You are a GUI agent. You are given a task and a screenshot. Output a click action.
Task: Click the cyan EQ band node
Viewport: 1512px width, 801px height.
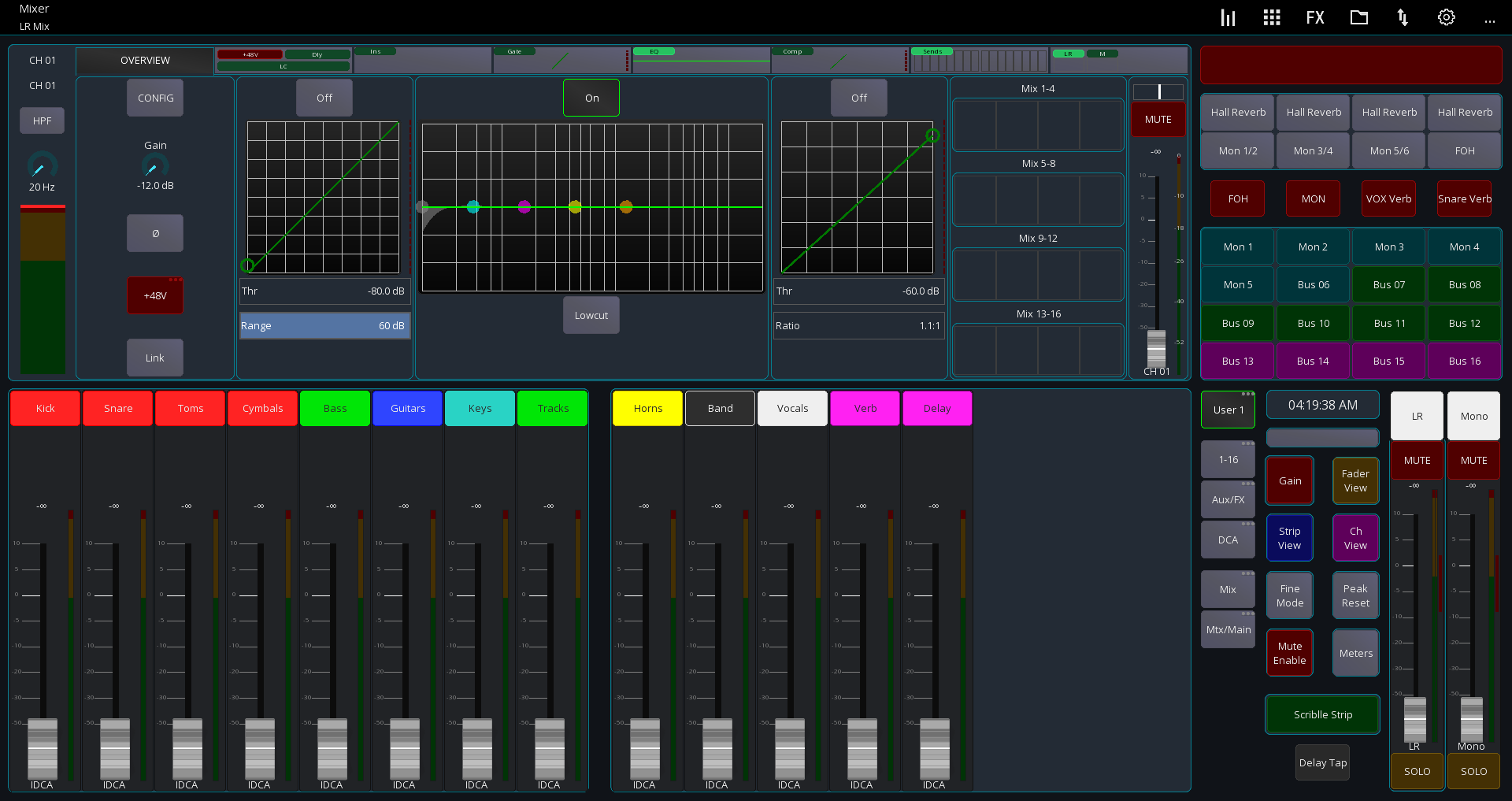(472, 206)
